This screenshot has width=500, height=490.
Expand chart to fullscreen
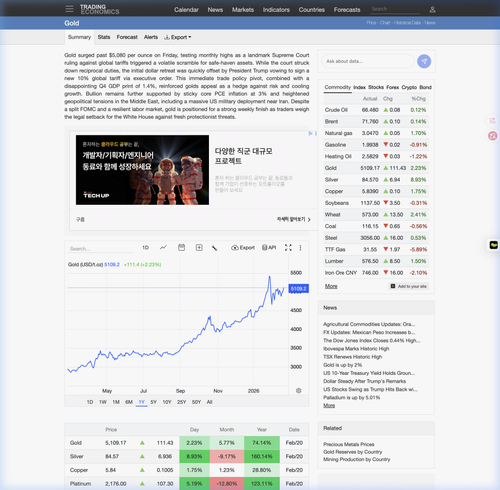point(288,247)
